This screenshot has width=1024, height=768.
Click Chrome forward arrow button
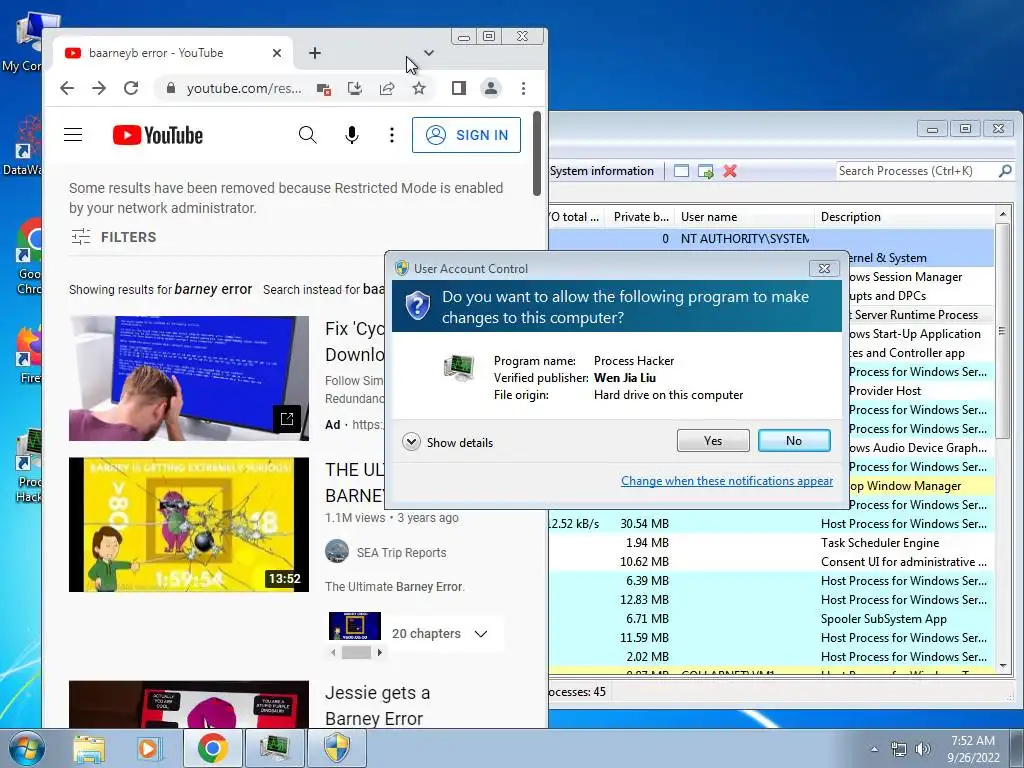point(99,88)
